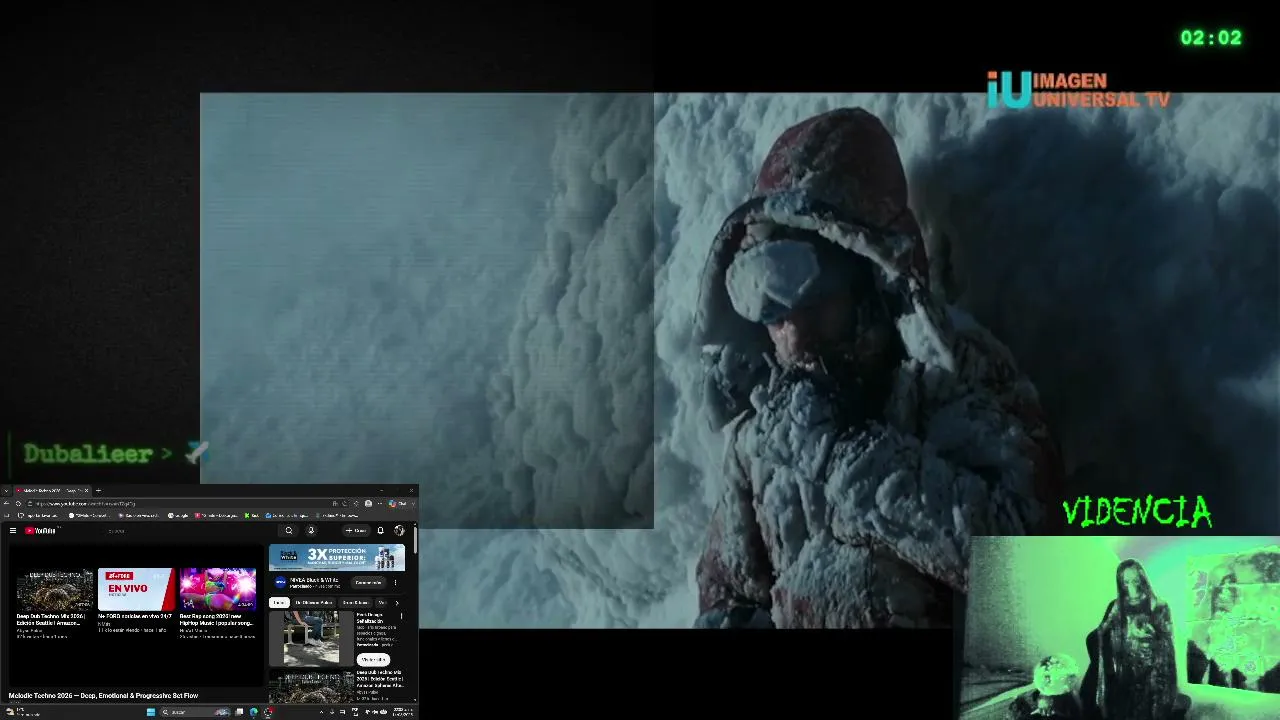The image size is (1280, 720).
Task: Open the YouTube Create button
Action: pos(356,531)
